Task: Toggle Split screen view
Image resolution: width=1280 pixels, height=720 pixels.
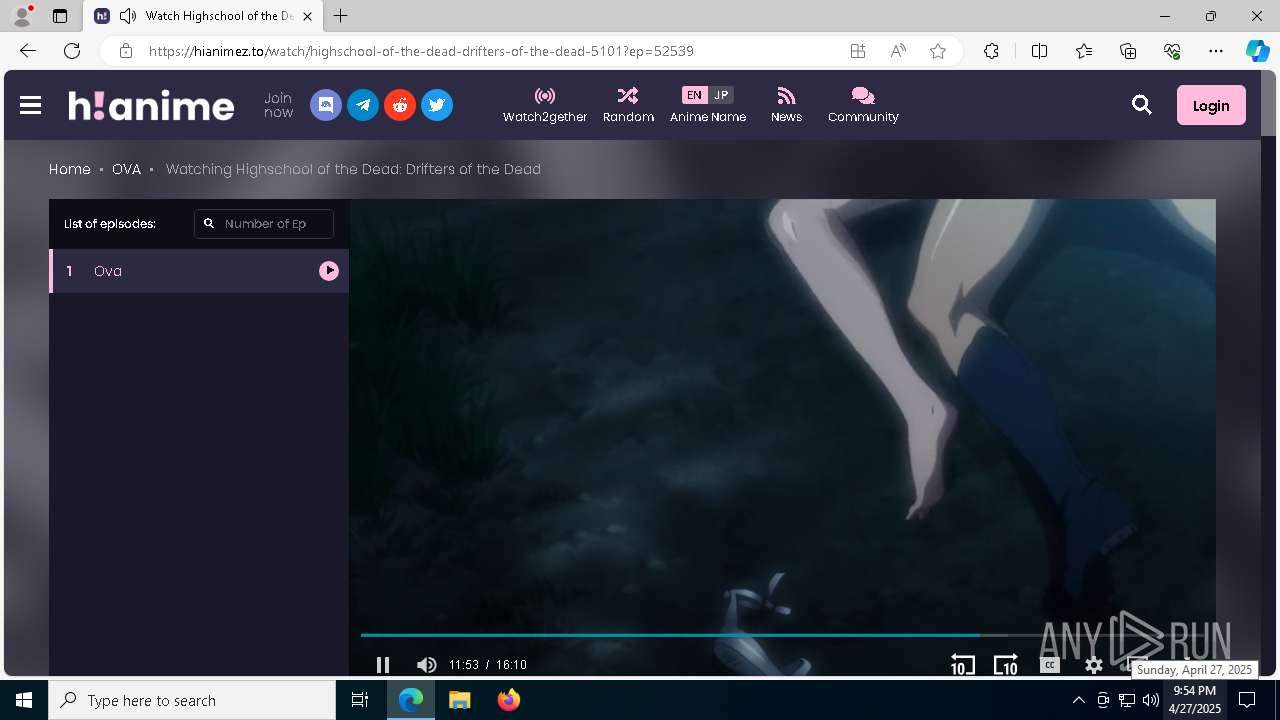Action: [1039, 51]
